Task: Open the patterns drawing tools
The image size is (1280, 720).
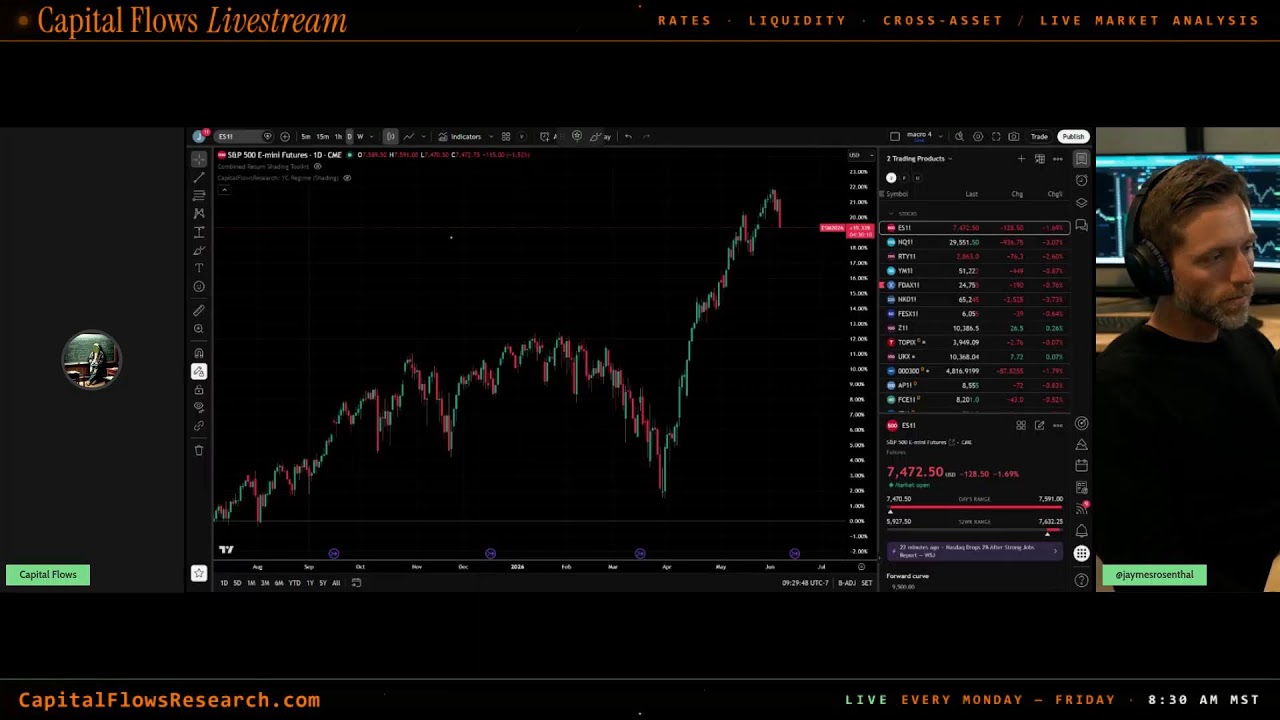Action: [199, 213]
